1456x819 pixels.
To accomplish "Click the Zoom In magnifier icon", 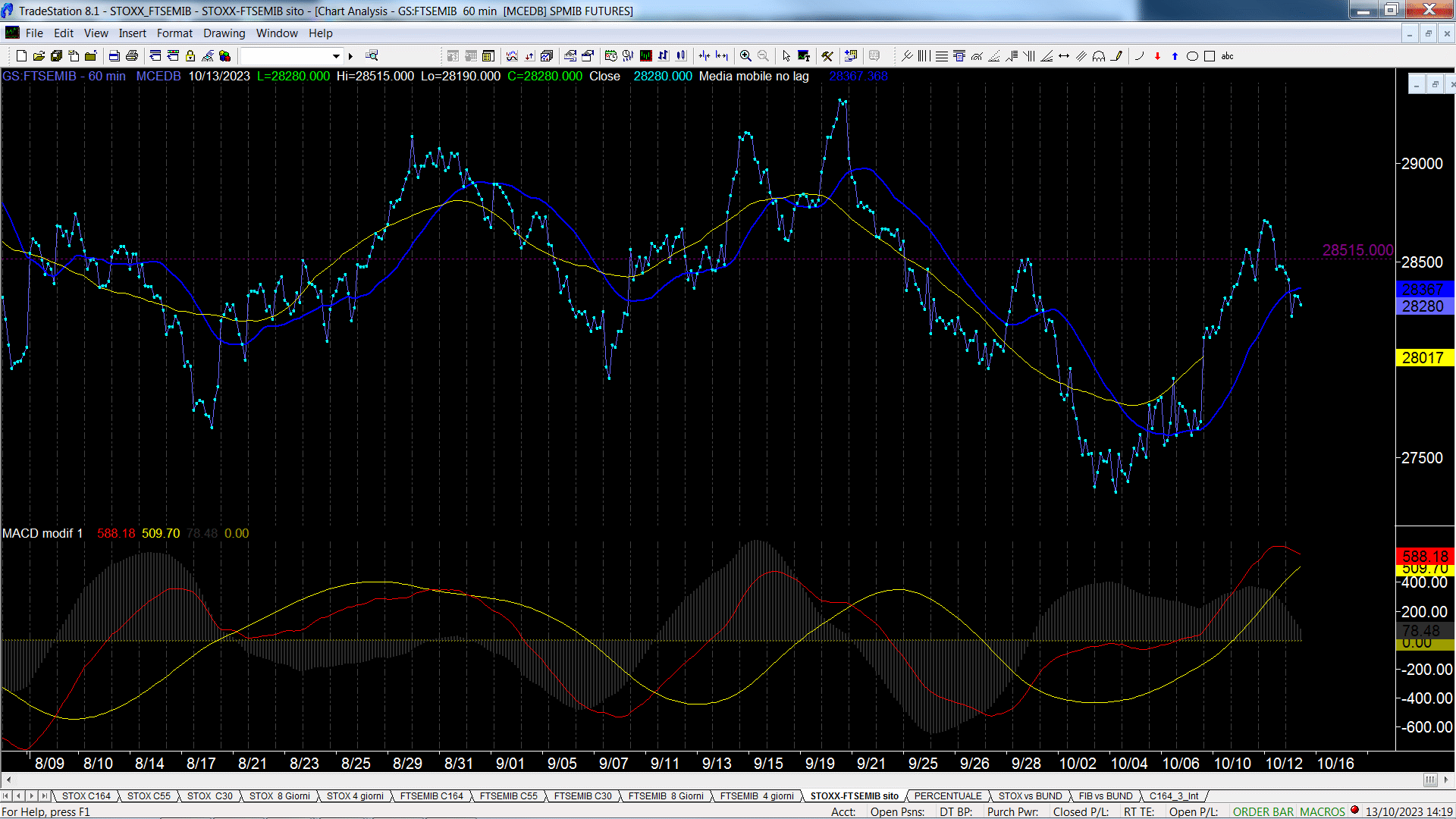I will pos(745,56).
